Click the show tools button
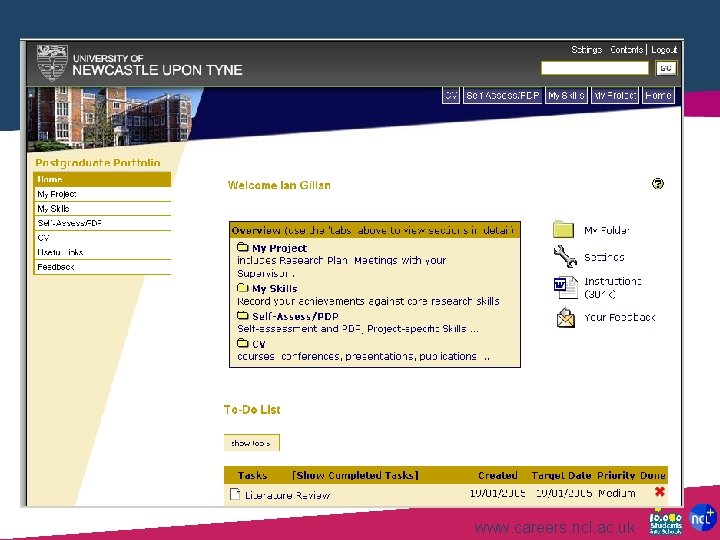Image resolution: width=720 pixels, height=540 pixels. click(x=251, y=443)
